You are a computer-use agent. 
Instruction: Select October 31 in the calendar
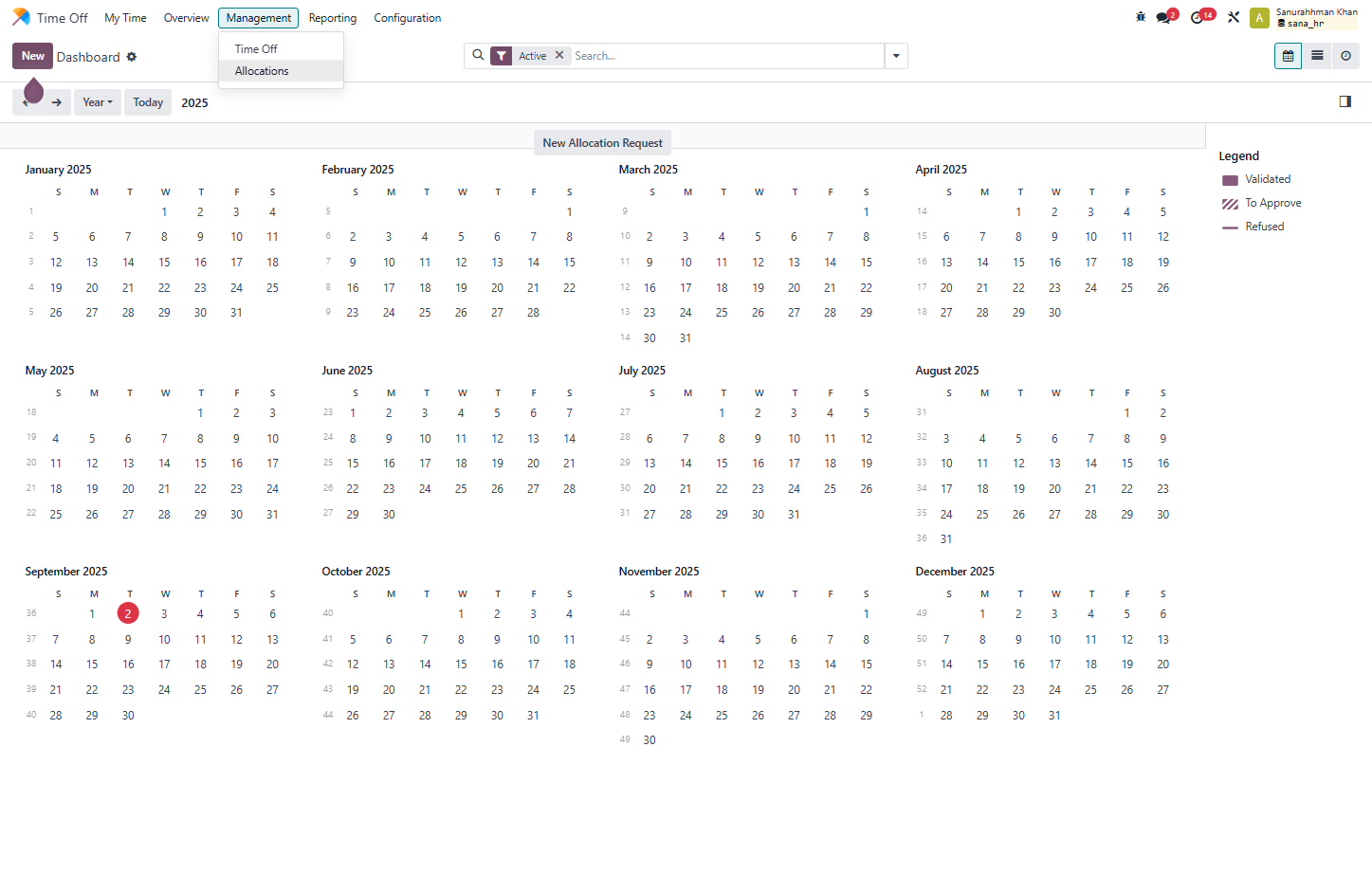coord(533,716)
